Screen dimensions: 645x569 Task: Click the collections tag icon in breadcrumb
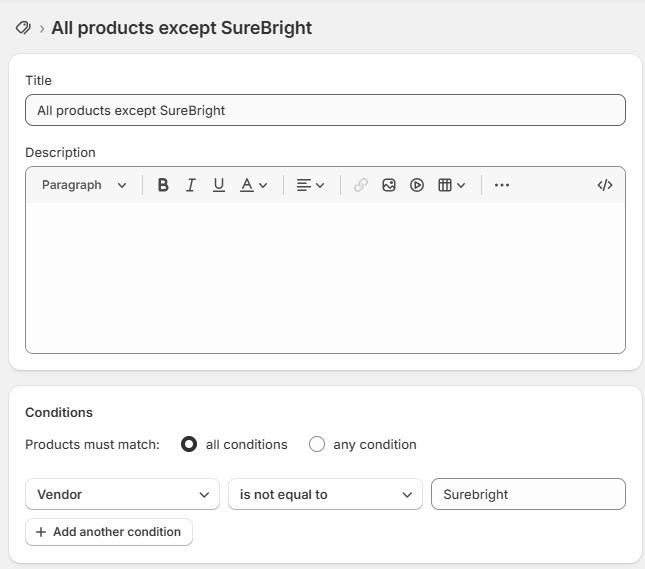pos(23,28)
